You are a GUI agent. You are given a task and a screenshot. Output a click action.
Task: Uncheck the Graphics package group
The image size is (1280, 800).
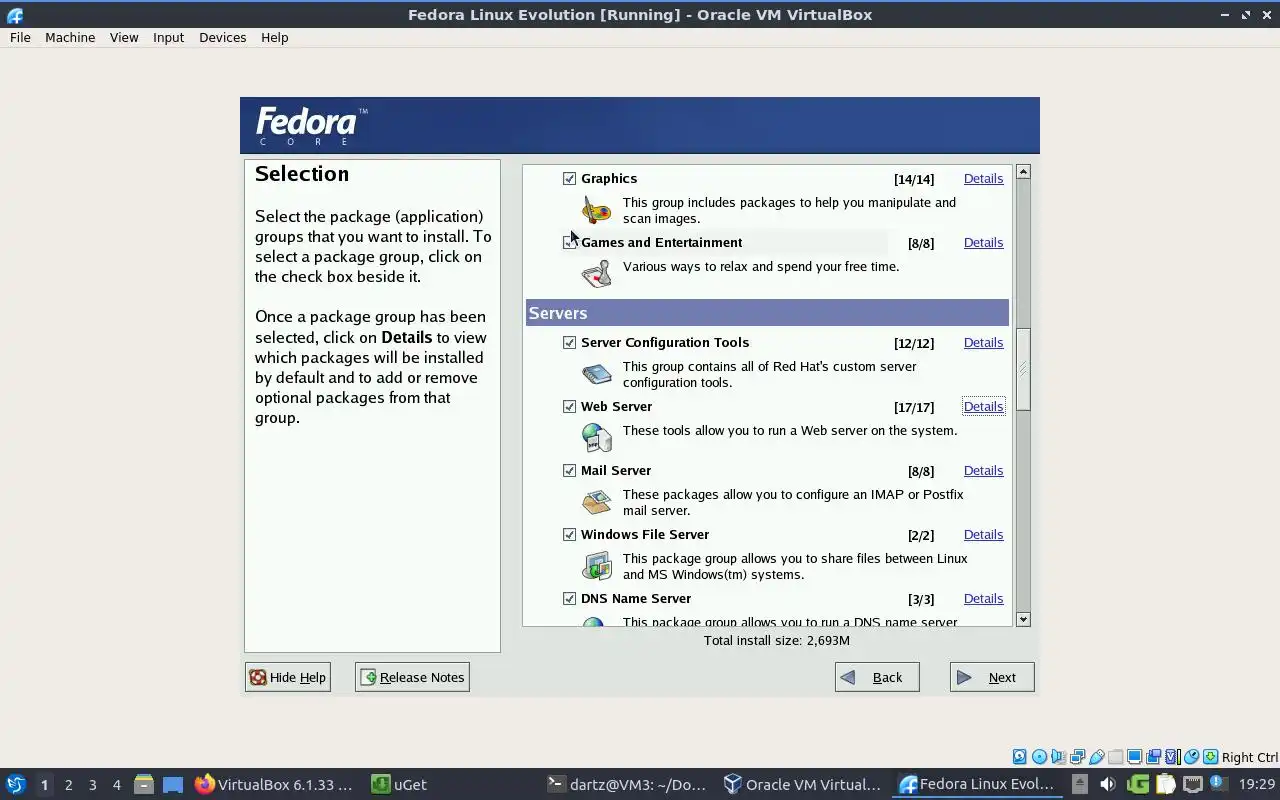coord(569,178)
